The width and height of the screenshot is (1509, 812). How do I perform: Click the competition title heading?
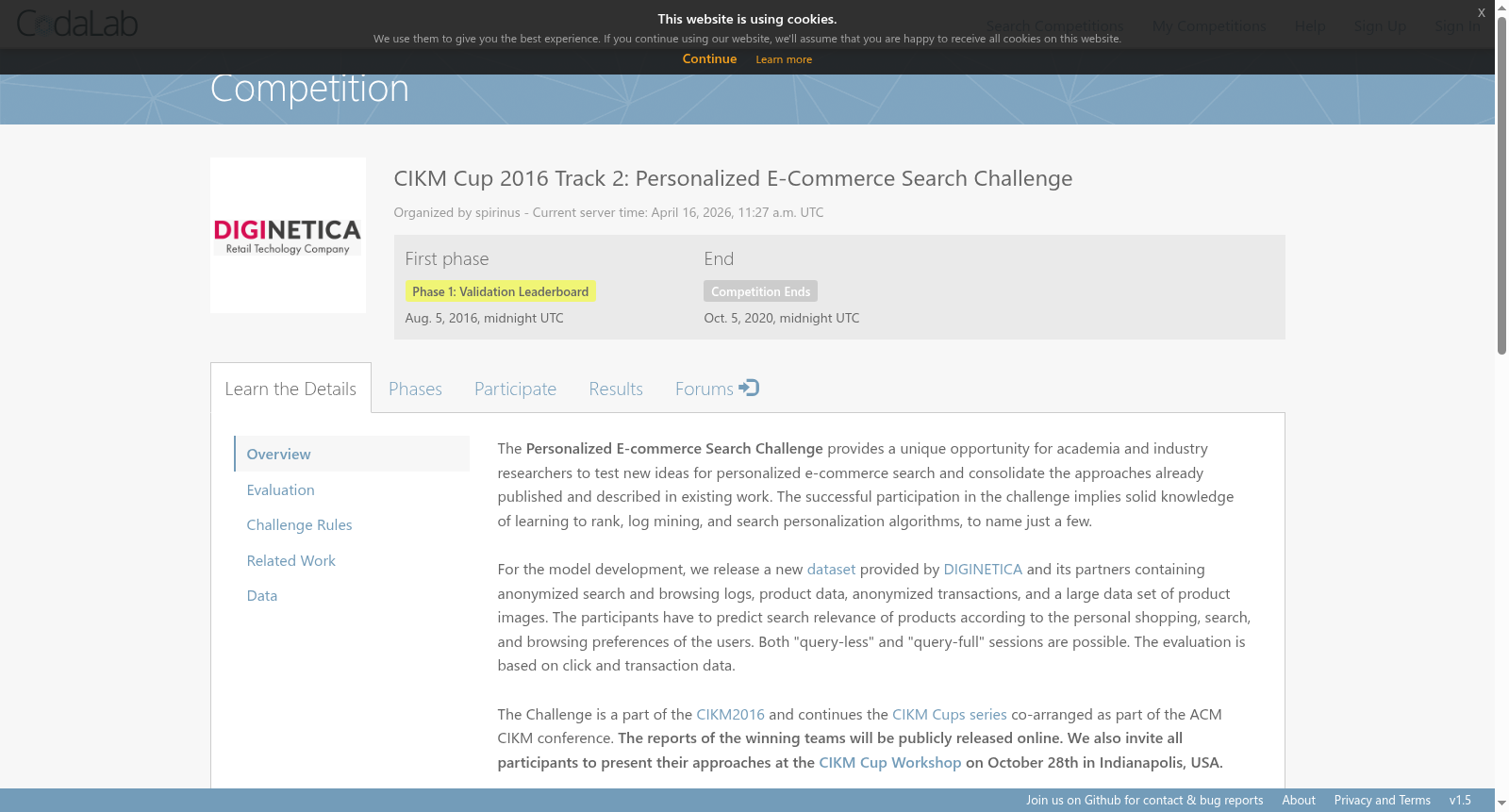tap(733, 178)
